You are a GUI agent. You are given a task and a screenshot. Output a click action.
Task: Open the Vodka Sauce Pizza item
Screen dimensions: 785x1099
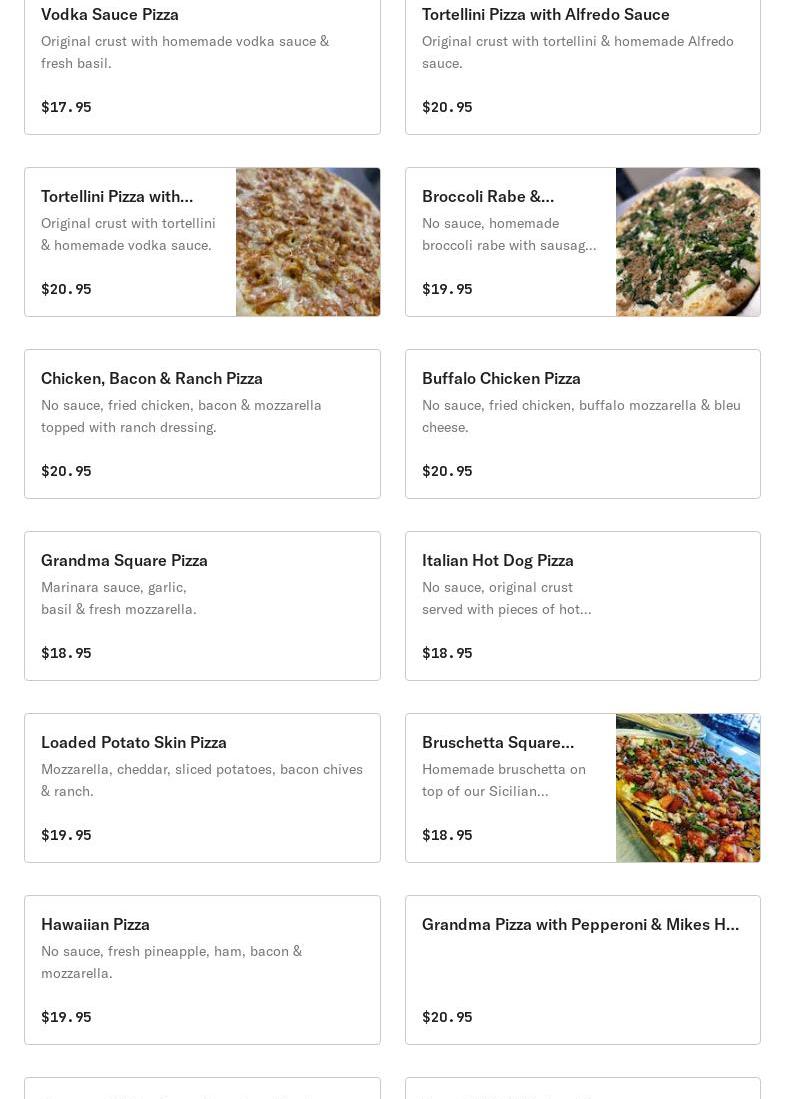coord(110,15)
